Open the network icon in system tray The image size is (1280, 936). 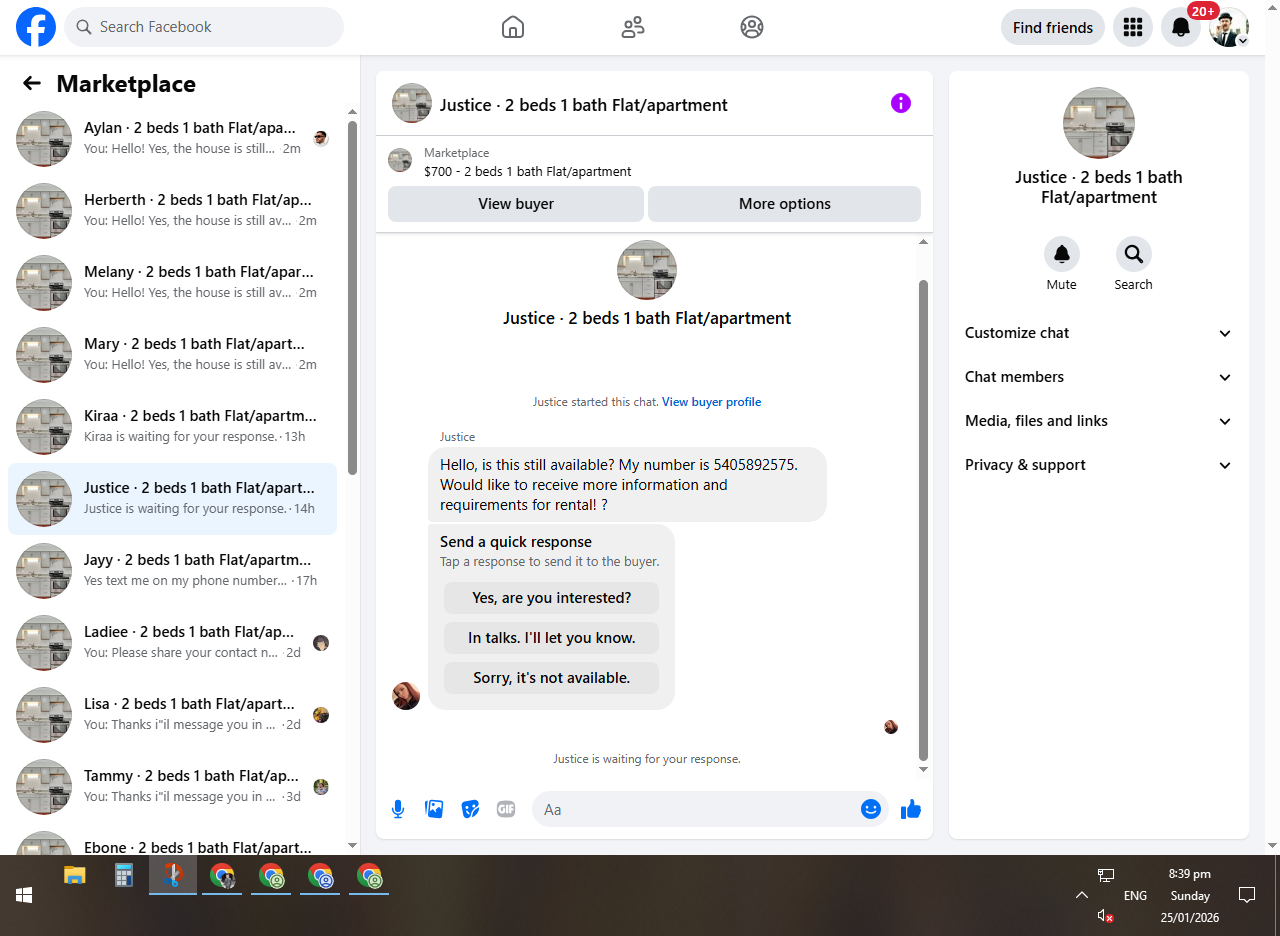(1105, 875)
